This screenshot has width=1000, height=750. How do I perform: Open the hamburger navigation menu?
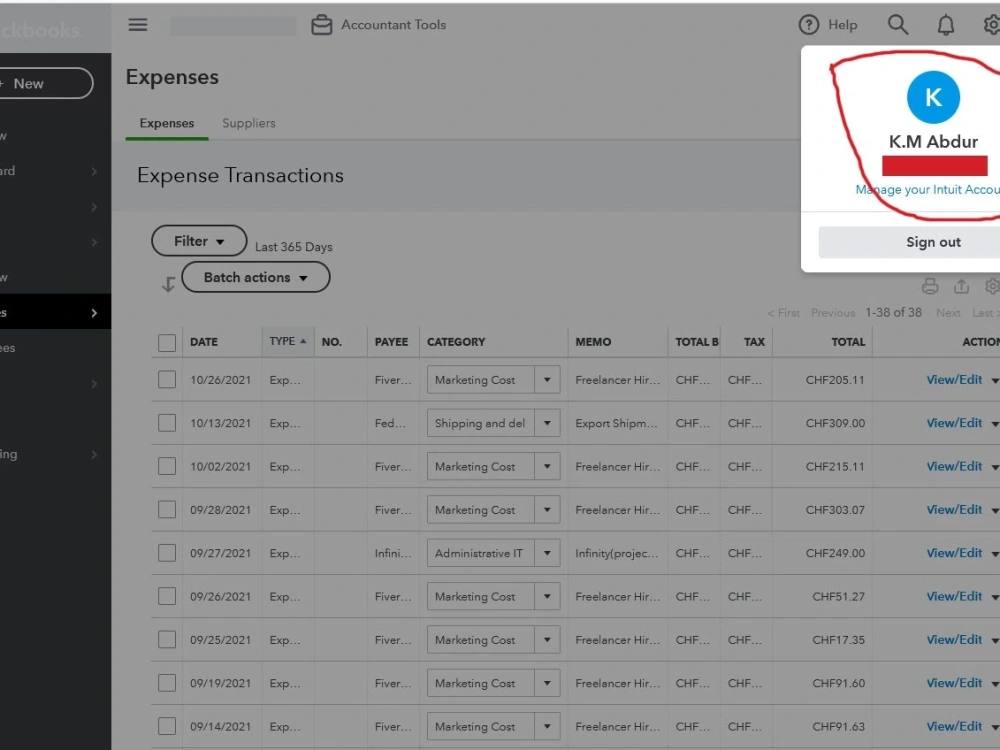pyautogui.click(x=138, y=25)
